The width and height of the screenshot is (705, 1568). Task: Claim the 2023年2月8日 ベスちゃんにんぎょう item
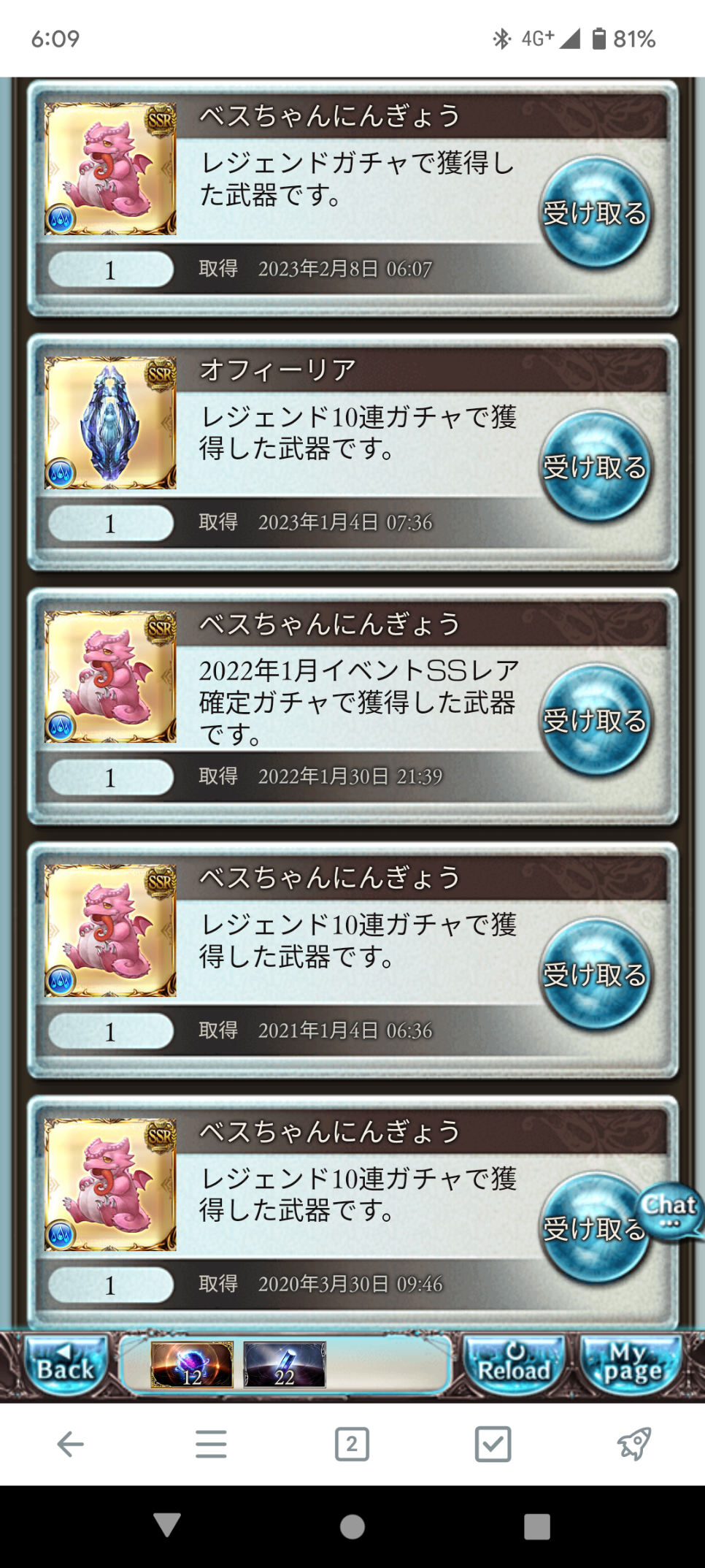point(596,213)
